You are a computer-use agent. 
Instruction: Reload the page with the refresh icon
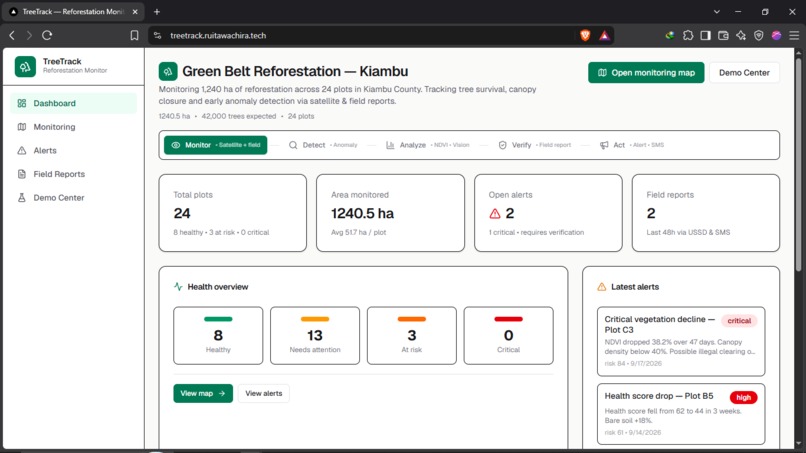[x=47, y=35]
